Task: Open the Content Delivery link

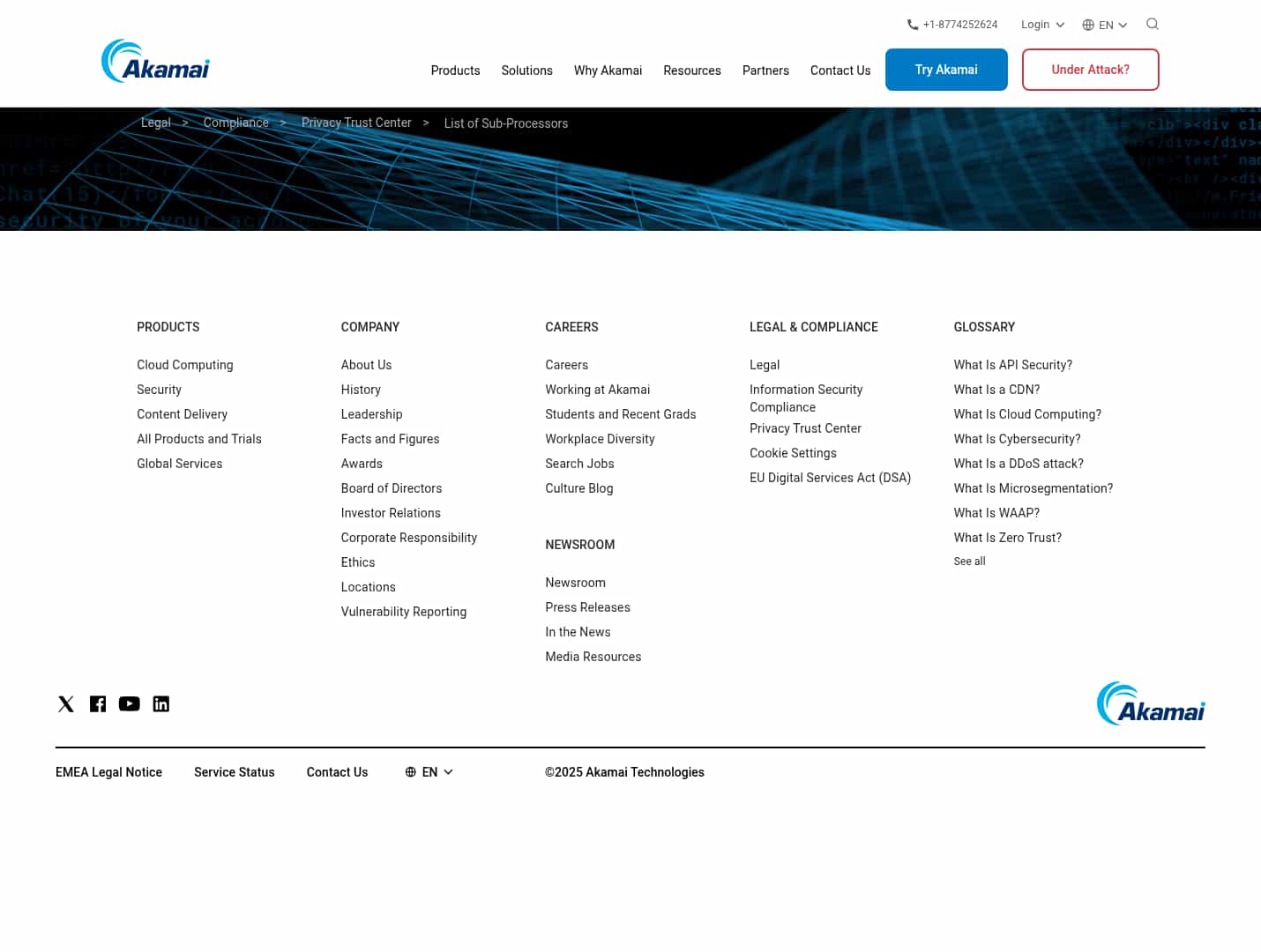Action: [x=183, y=414]
